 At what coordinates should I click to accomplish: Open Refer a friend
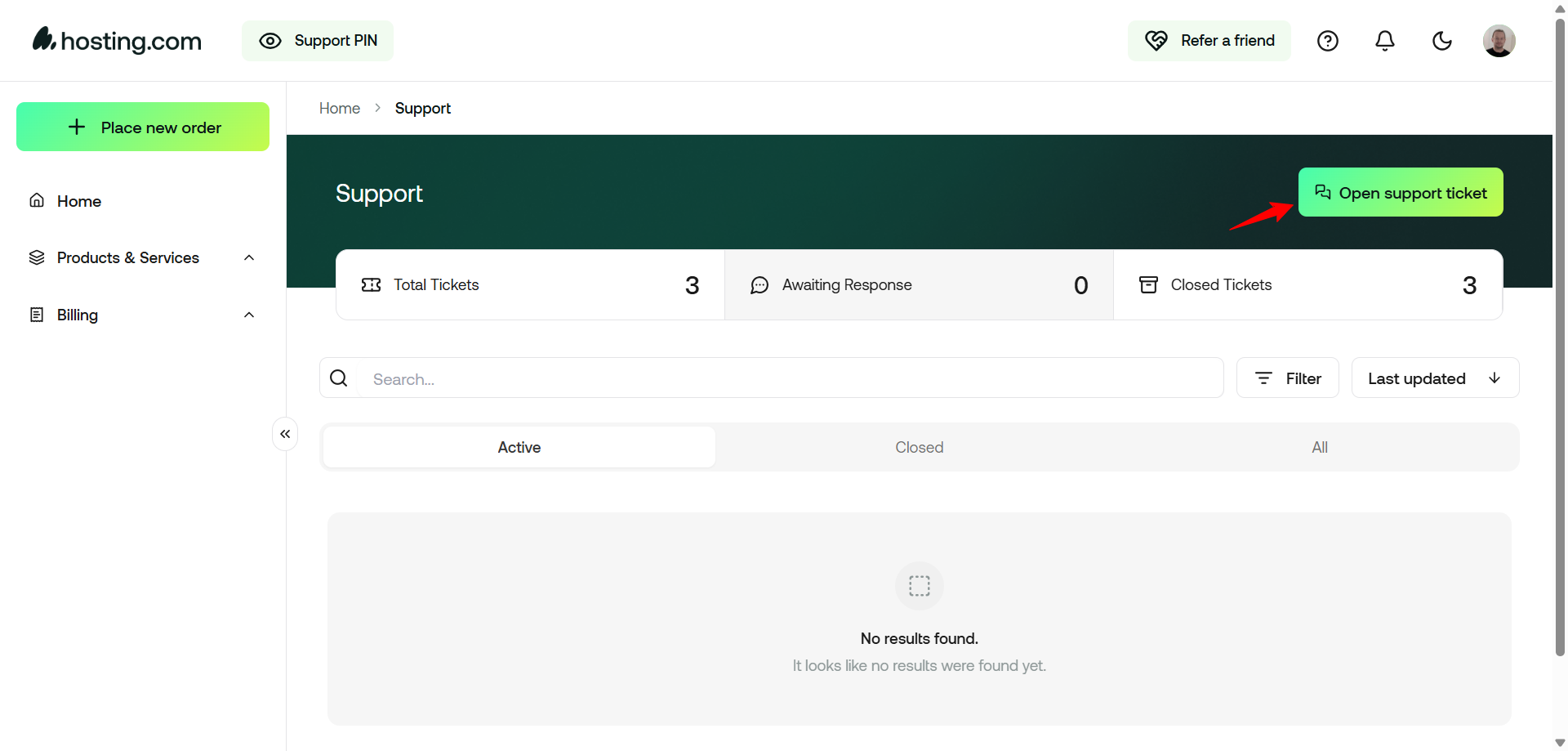pos(1209,41)
